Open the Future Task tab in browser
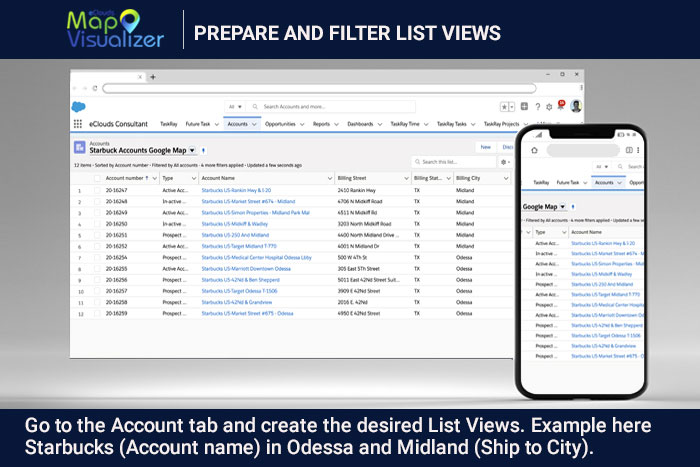This screenshot has height=467, width=700. (x=198, y=124)
